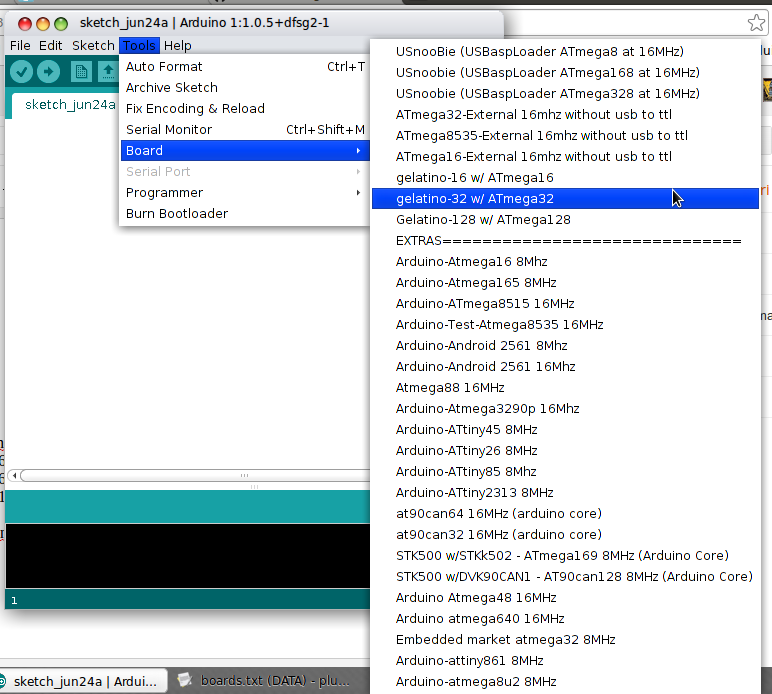Choose Arduino-Android 2561 16Mhz board
772x694 pixels.
565,367
